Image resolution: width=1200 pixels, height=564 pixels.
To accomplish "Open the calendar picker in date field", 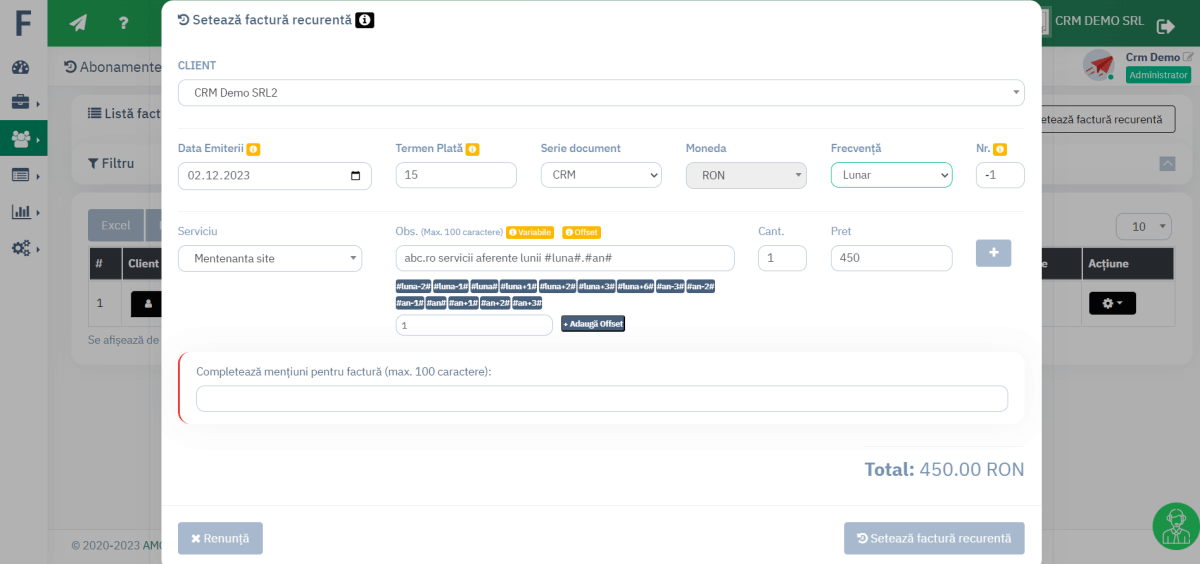I will point(356,176).
